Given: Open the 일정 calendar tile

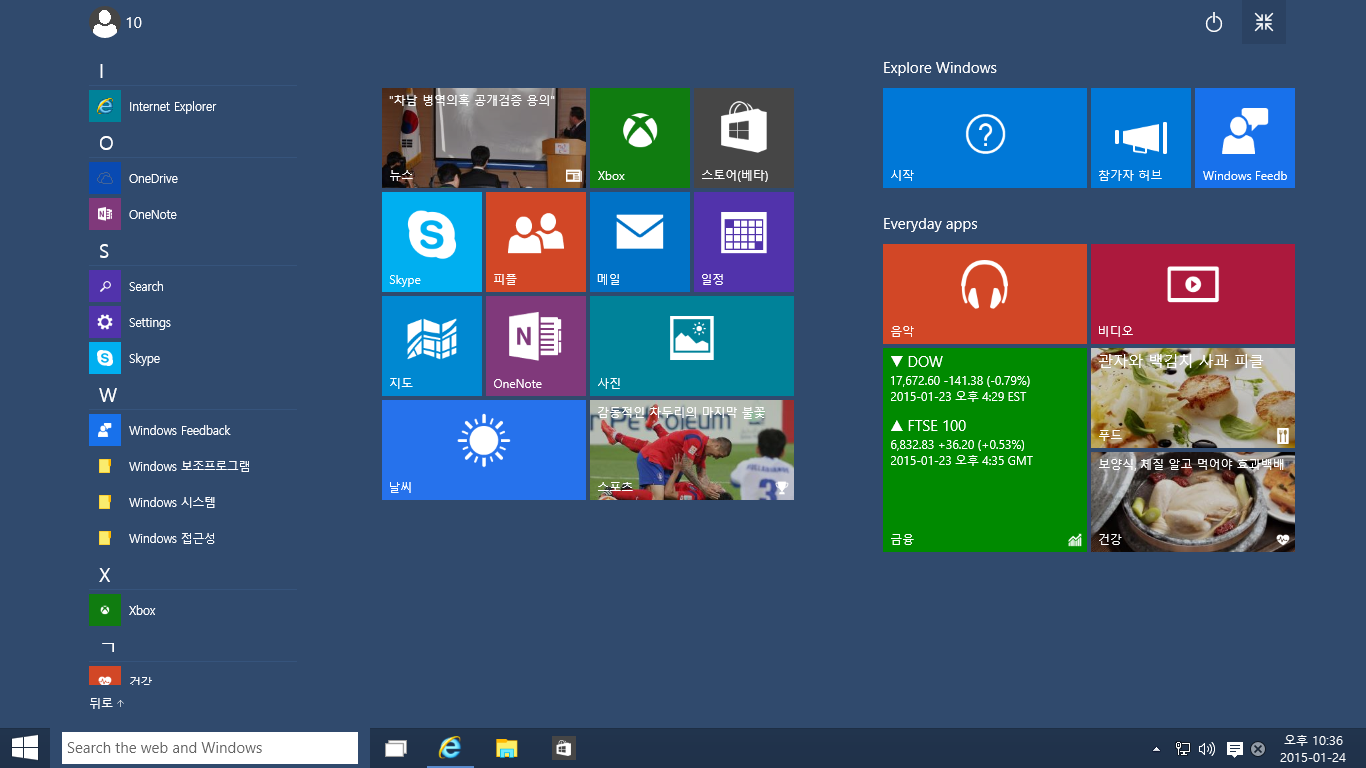Looking at the screenshot, I should coord(744,242).
